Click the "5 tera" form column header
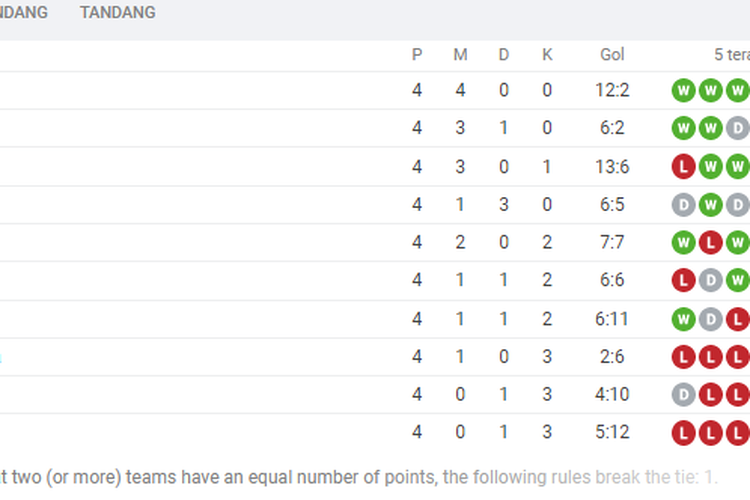750x500 pixels. click(x=730, y=55)
